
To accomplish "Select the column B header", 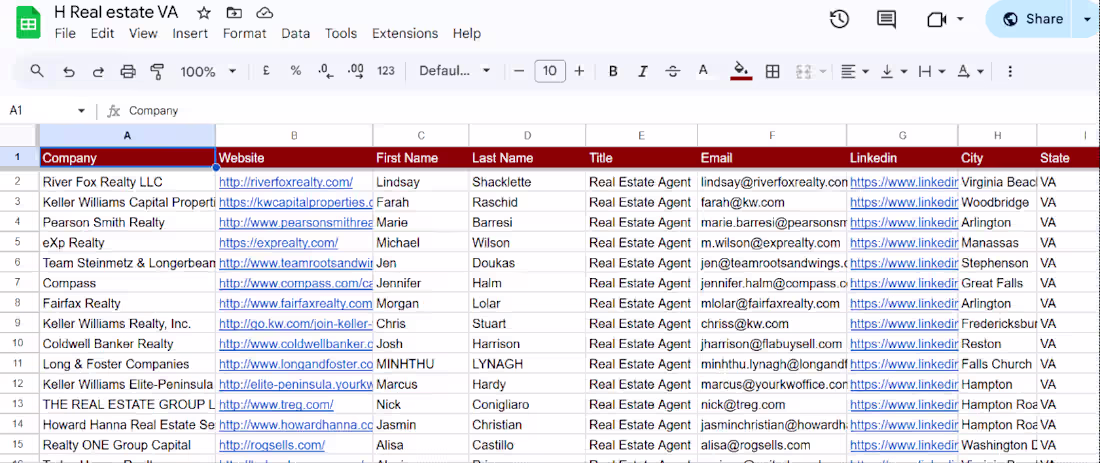I will click(x=294, y=135).
